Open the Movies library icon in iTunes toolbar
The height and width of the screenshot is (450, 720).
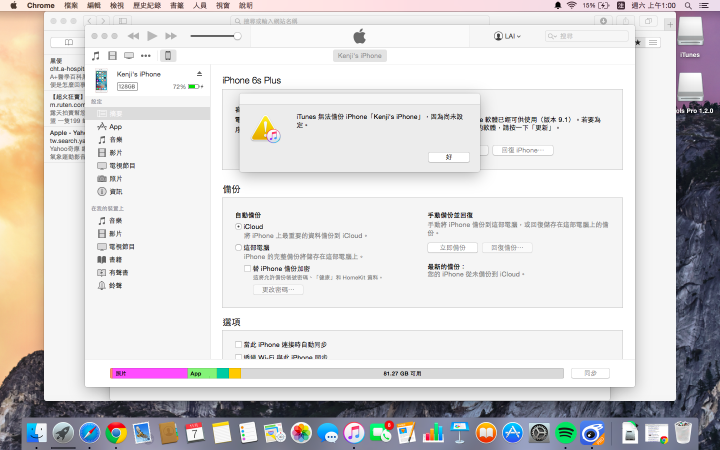(112, 56)
